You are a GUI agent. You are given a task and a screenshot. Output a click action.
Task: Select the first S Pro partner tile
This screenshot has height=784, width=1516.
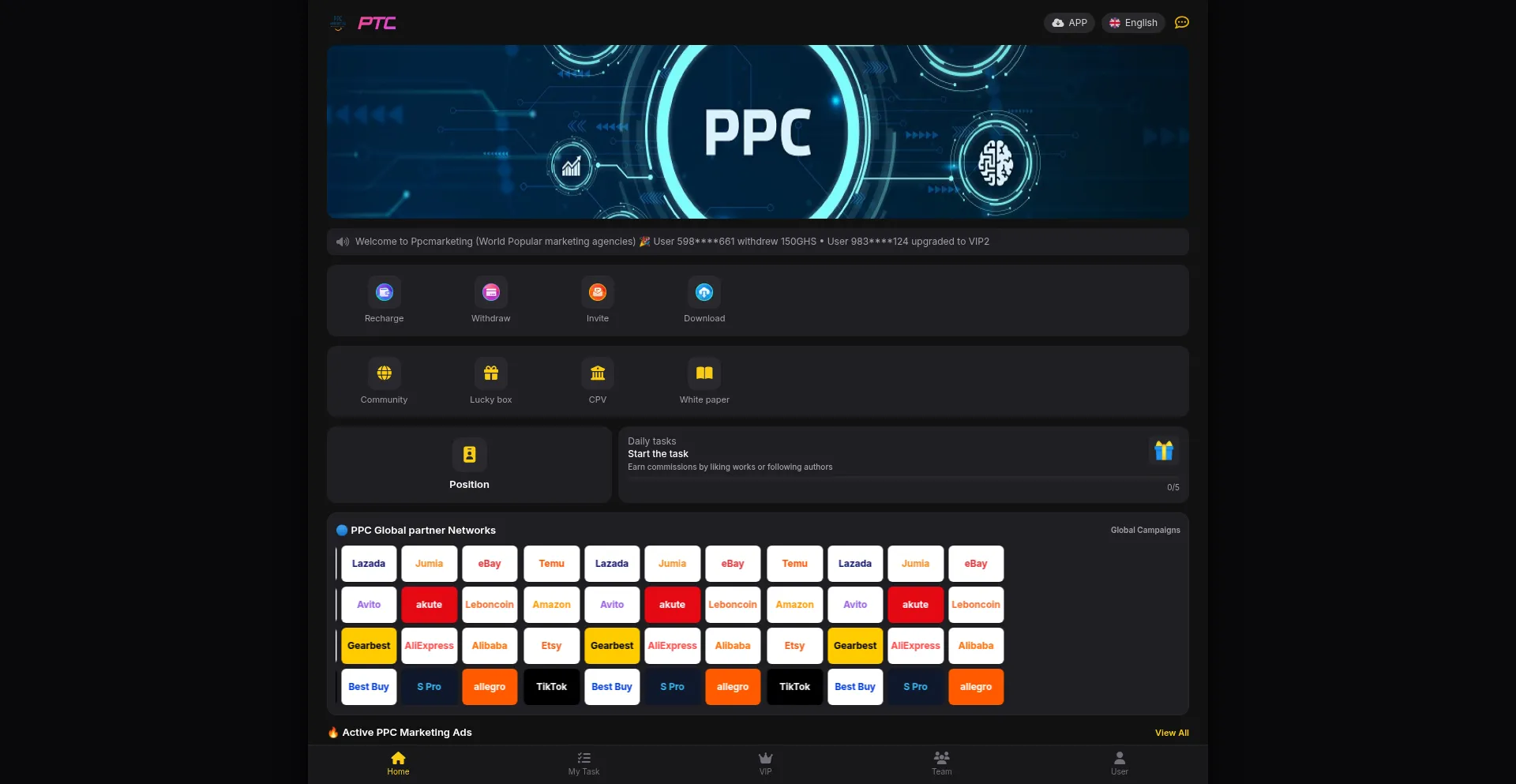pyautogui.click(x=430, y=687)
